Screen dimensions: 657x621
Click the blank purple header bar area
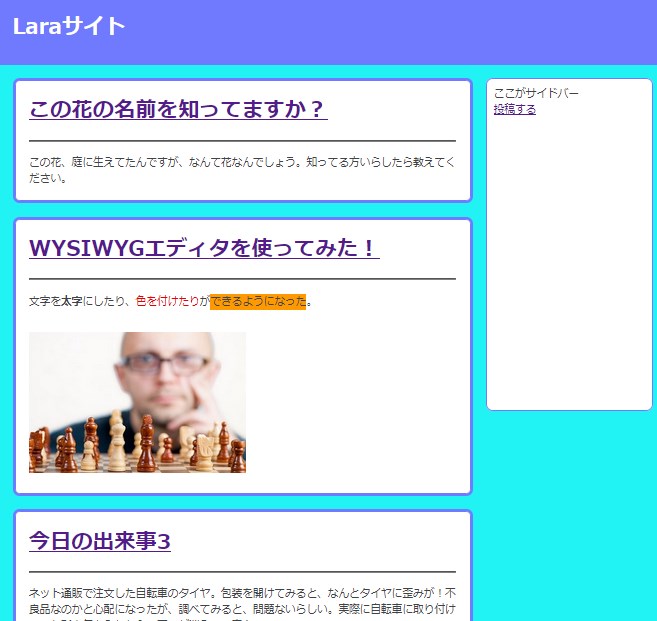click(400, 30)
